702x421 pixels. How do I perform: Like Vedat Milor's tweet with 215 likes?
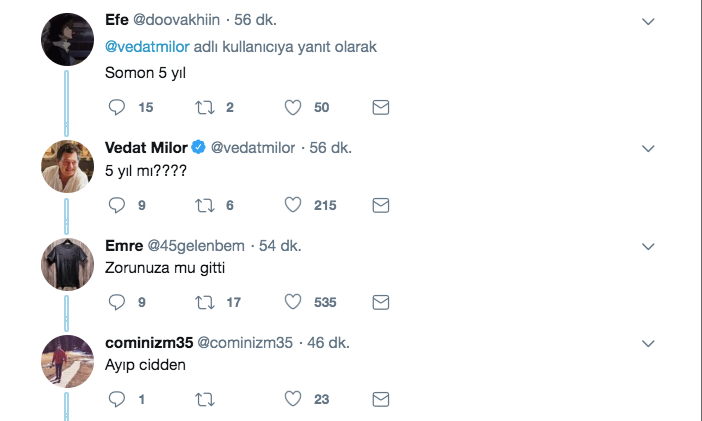coord(293,205)
